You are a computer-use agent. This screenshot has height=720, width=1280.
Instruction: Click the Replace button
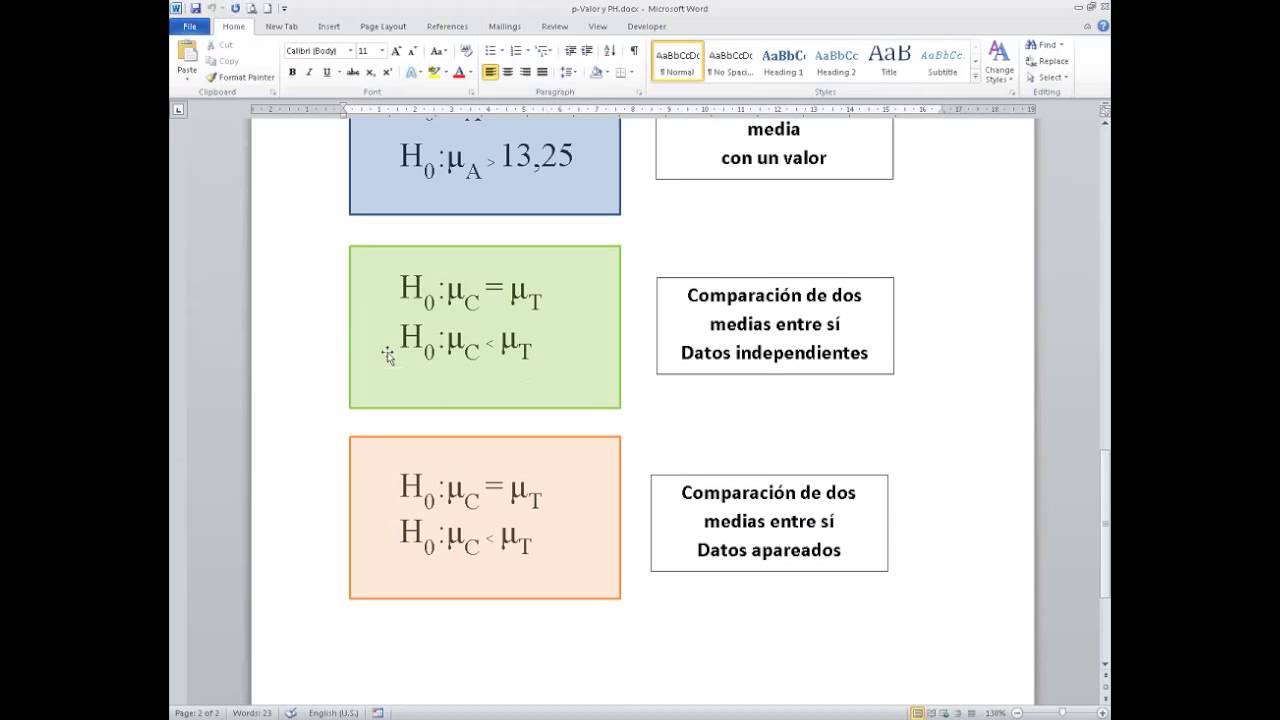1047,61
